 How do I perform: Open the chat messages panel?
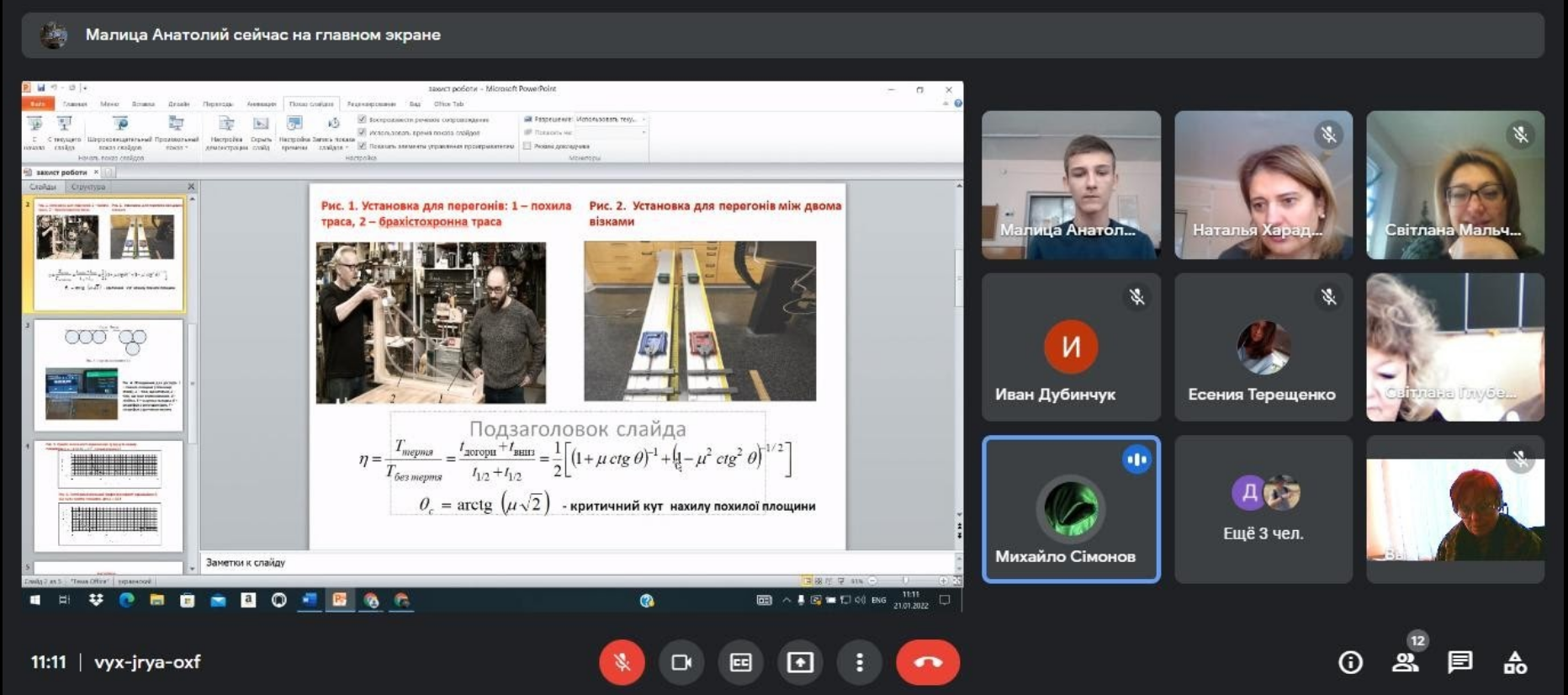pyautogui.click(x=1459, y=663)
